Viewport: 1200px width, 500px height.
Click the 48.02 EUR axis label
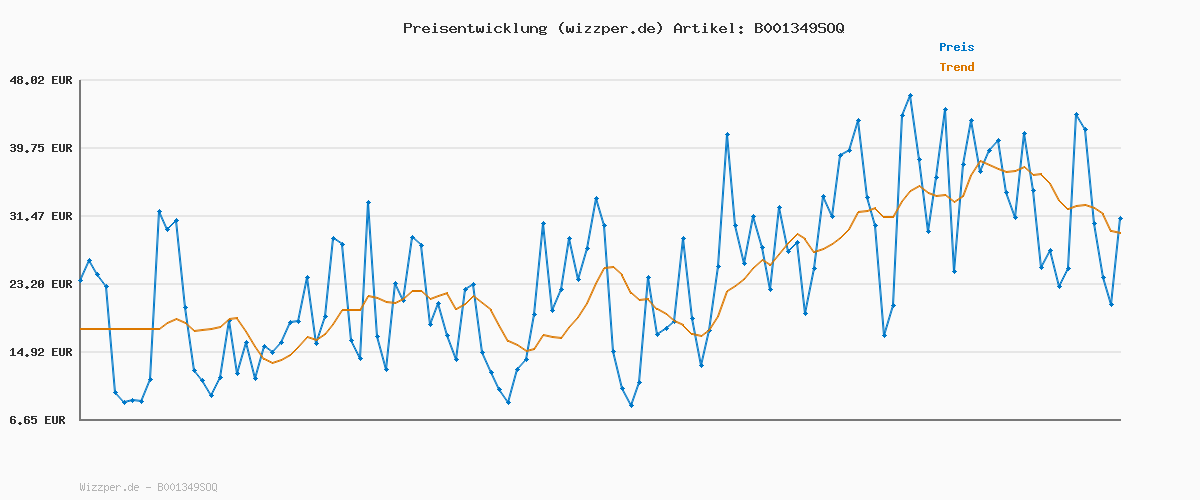(41, 80)
